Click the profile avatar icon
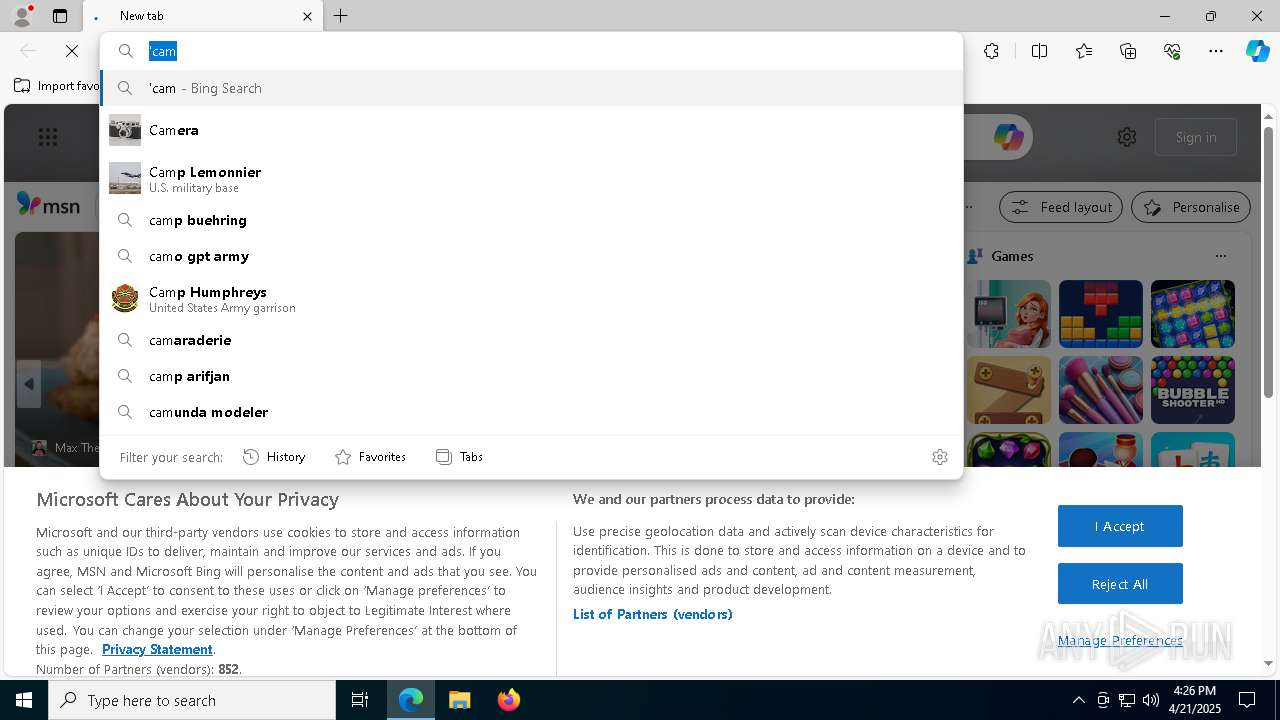The image size is (1280, 720). [x=21, y=16]
